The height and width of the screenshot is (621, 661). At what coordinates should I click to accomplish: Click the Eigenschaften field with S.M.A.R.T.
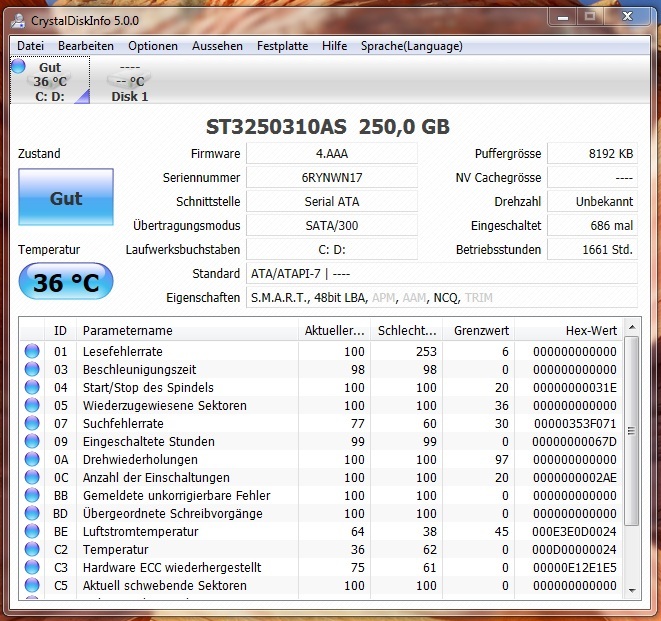(x=442, y=298)
